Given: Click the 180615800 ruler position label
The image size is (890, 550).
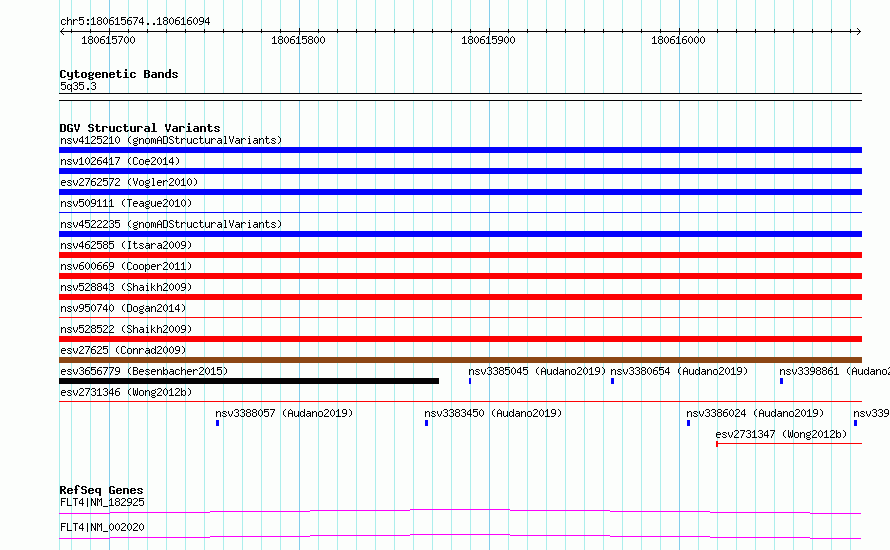Looking at the screenshot, I should [298, 40].
